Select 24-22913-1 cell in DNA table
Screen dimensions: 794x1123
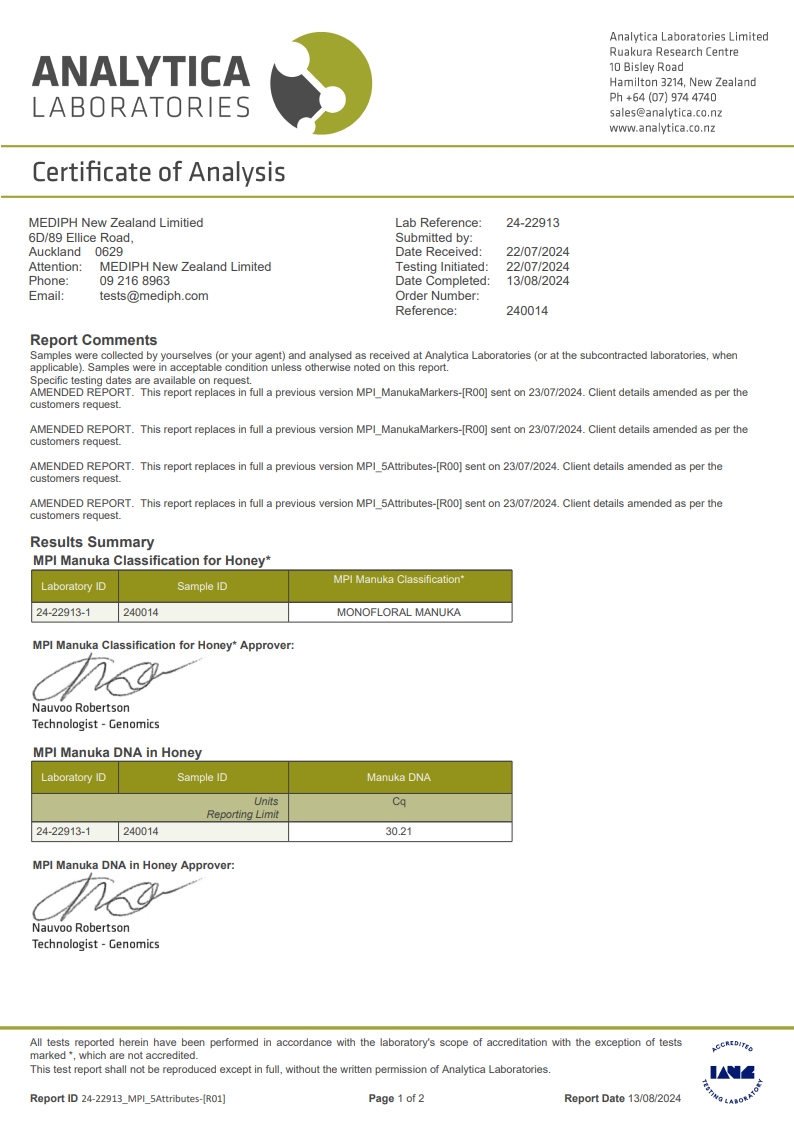pos(74,832)
